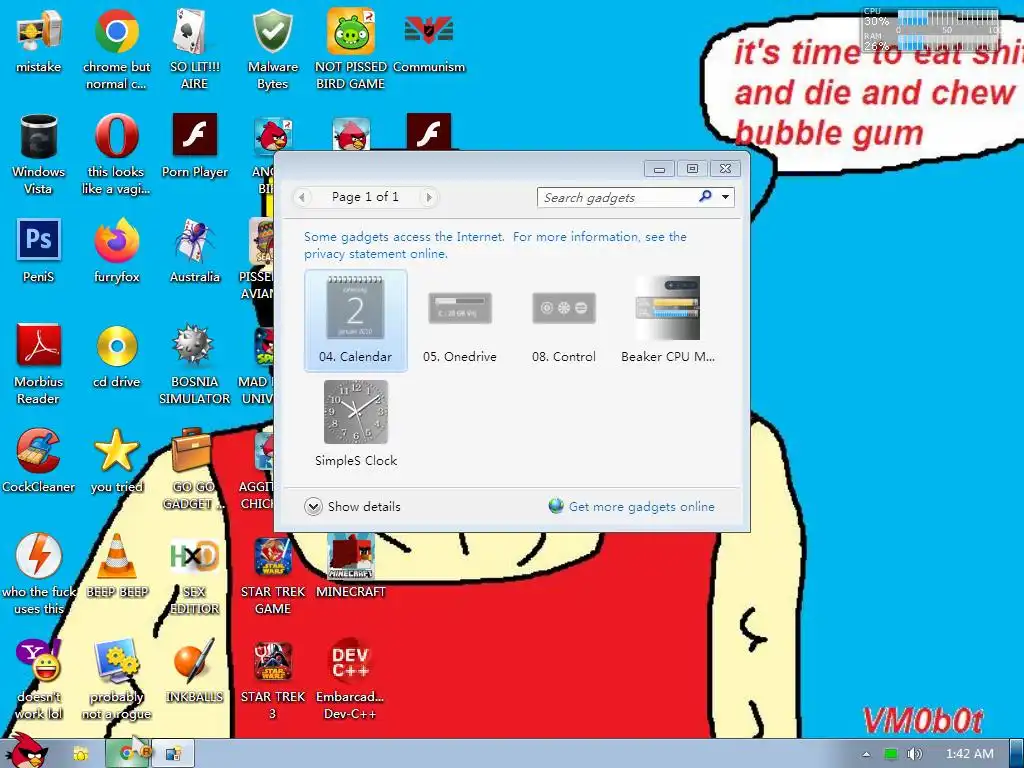Click the CPU usage bar on desktop gadget
Viewport: 1024px width, 768px height.
coord(949,19)
